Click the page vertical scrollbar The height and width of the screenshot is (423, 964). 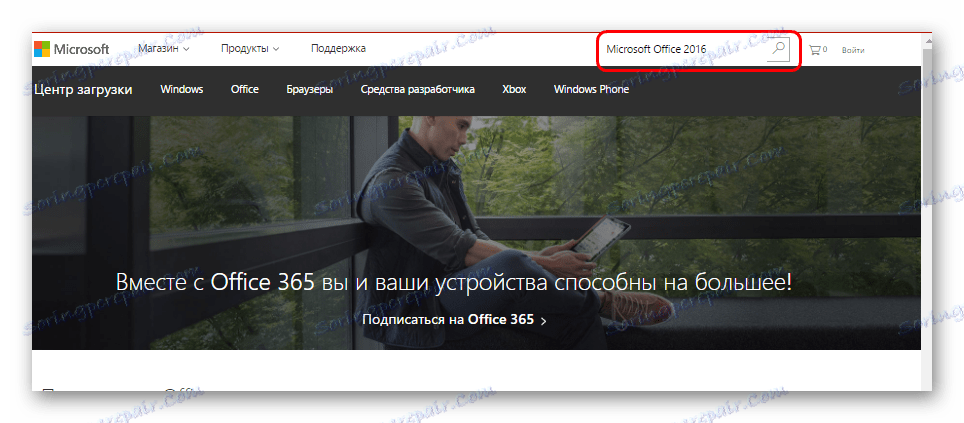[x=926, y=212]
